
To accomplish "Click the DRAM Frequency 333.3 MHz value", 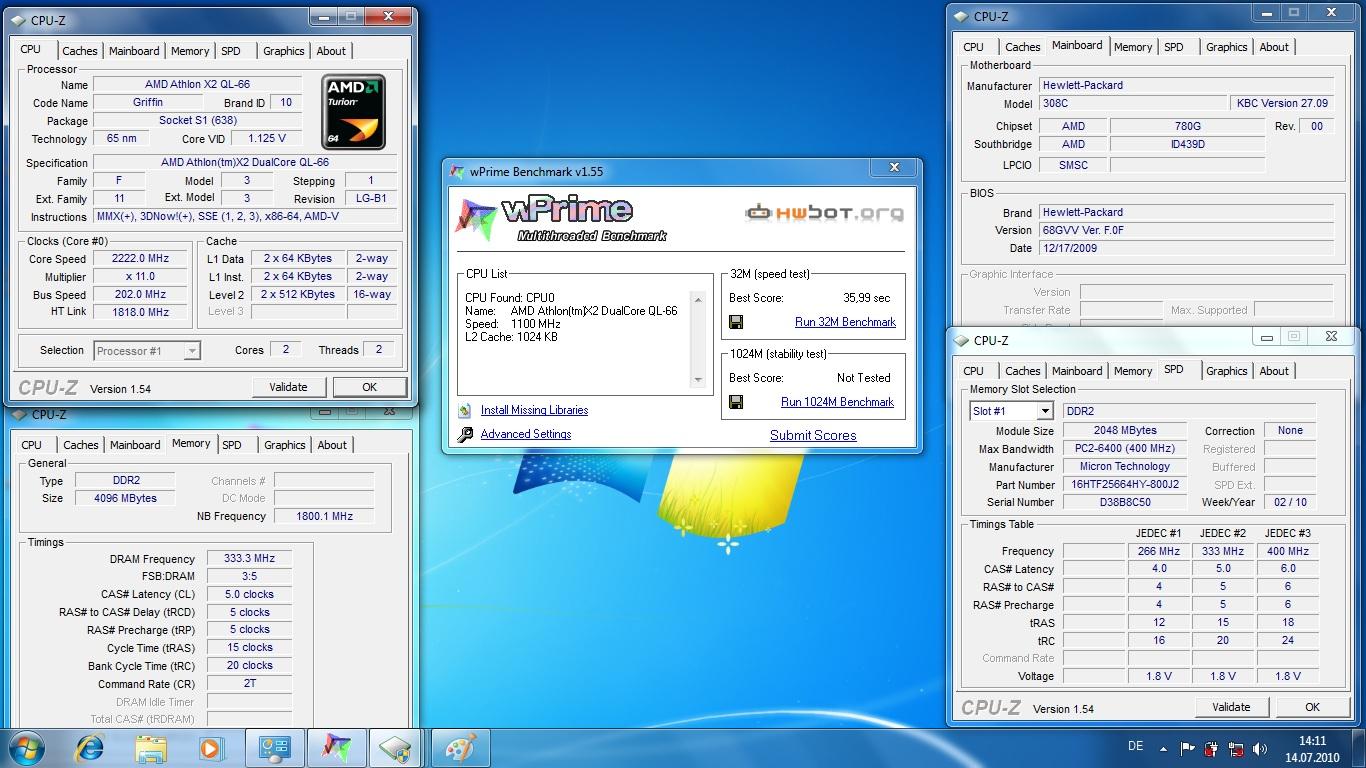I will [x=250, y=559].
